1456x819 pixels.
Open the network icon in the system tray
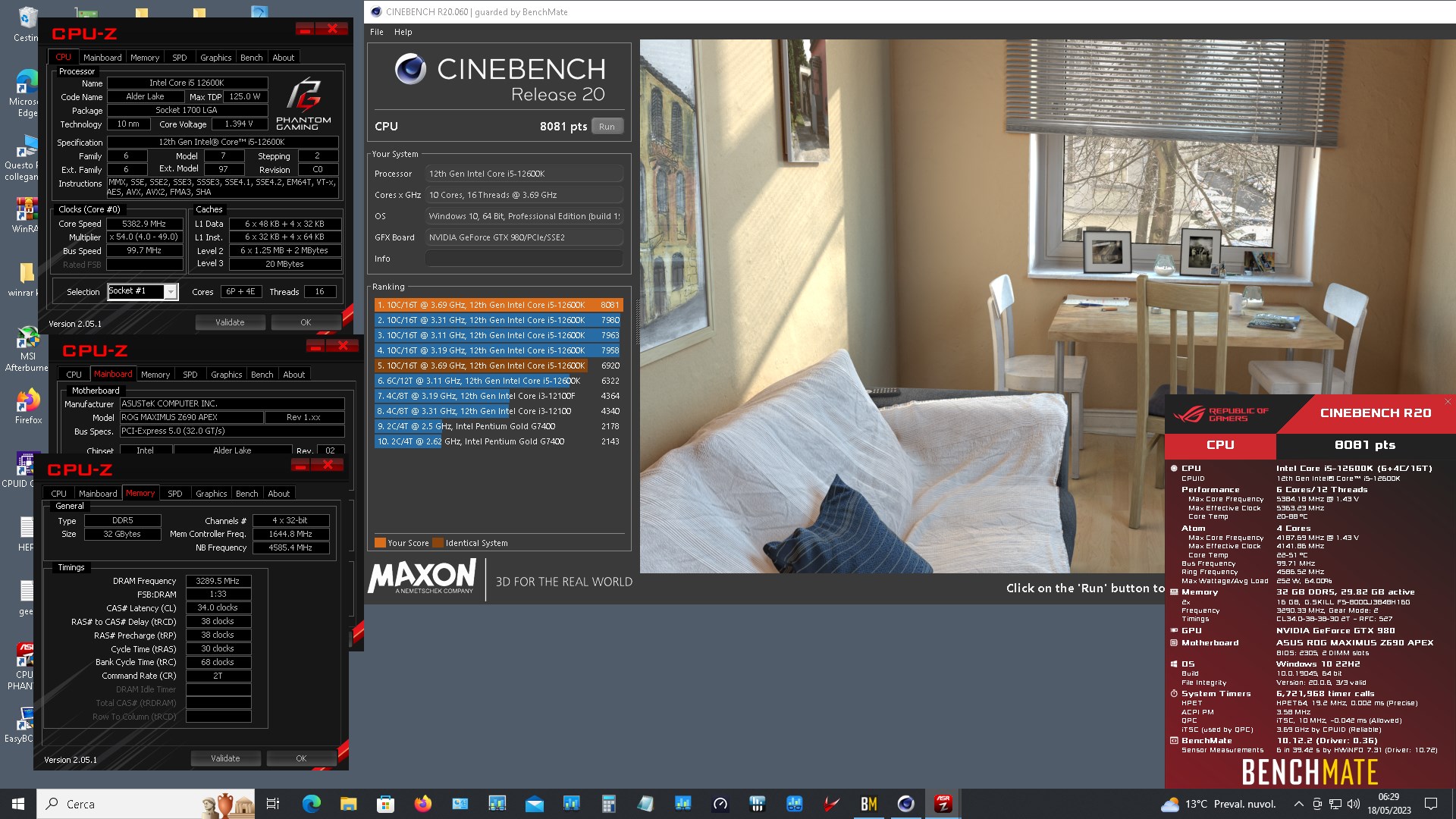[1335, 804]
